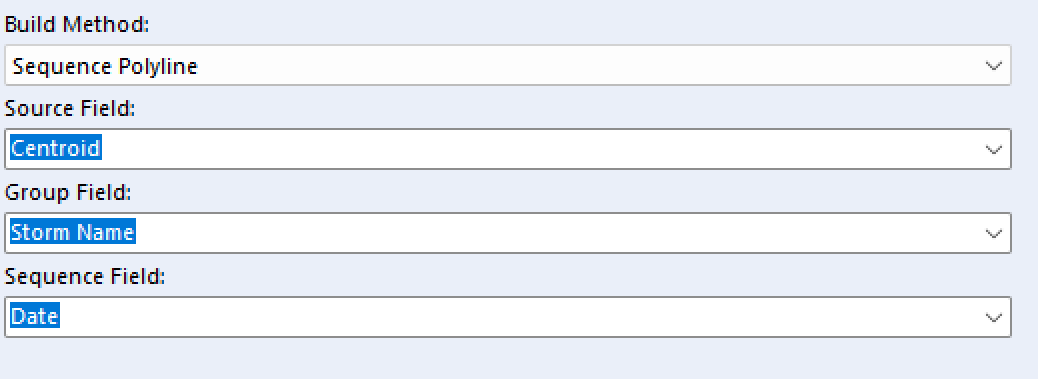
Task: Click the highlighted Centroid text
Action: coord(56,149)
